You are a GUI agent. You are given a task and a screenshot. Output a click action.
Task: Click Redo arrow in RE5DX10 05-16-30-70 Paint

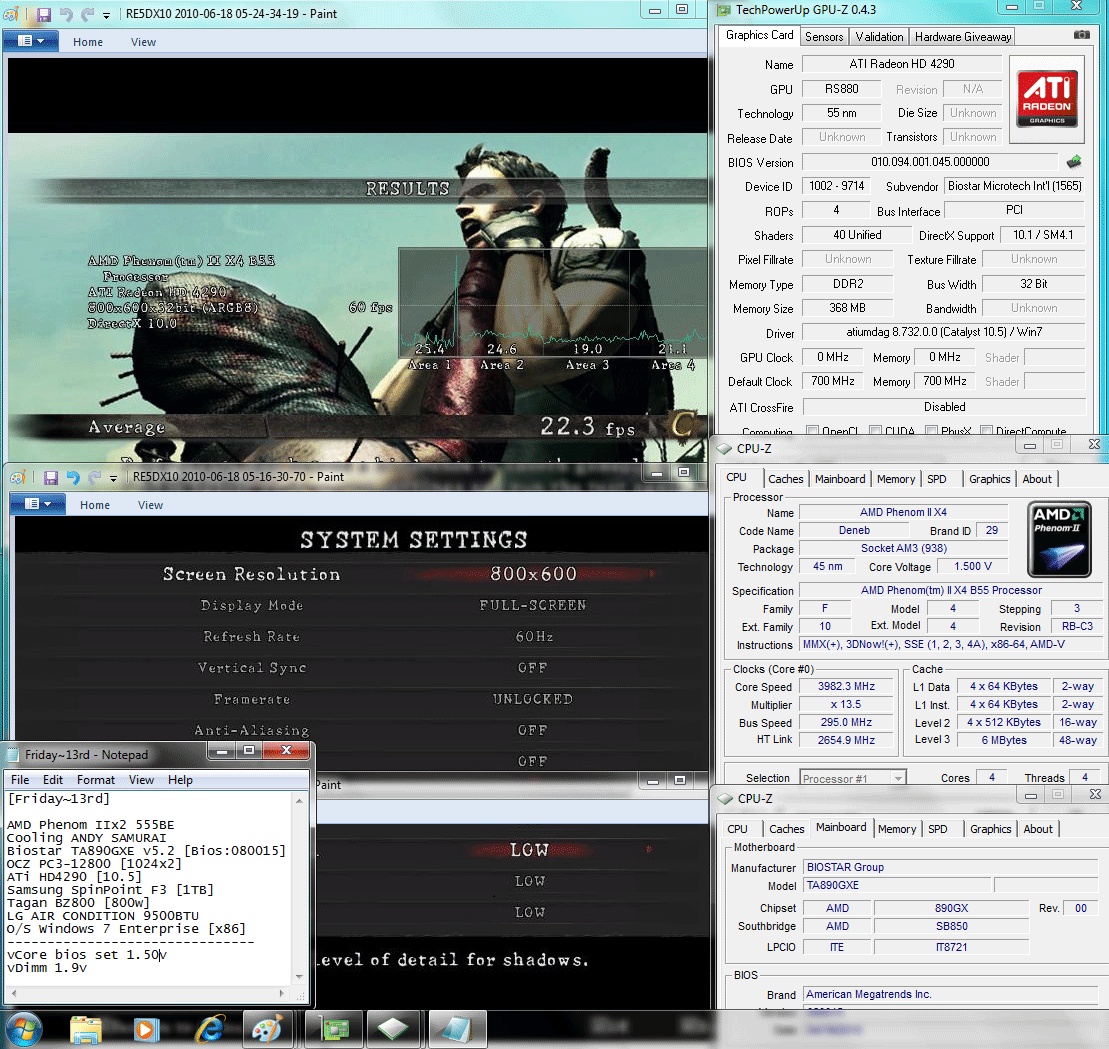pos(95,477)
